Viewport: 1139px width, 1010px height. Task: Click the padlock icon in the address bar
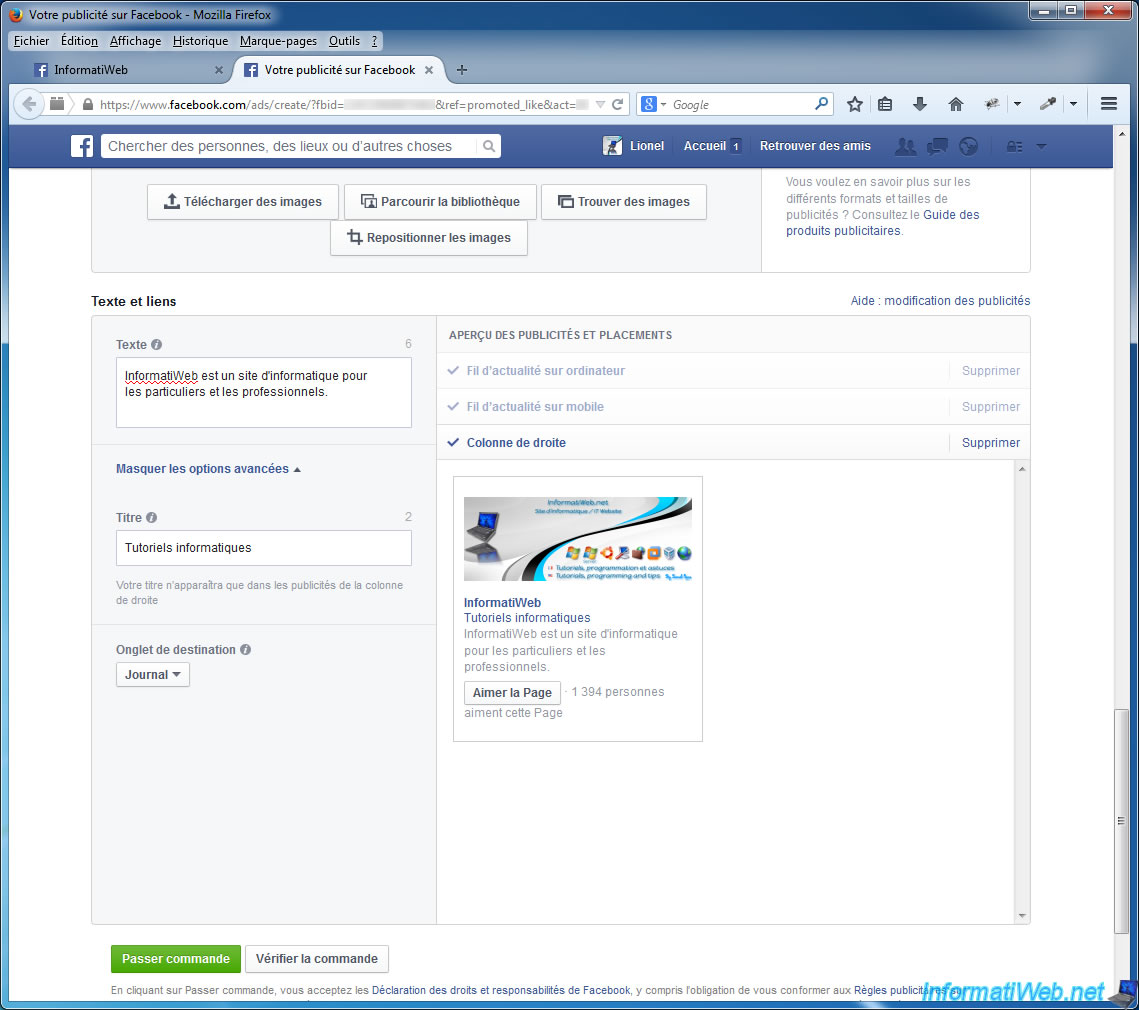pyautogui.click(x=88, y=105)
